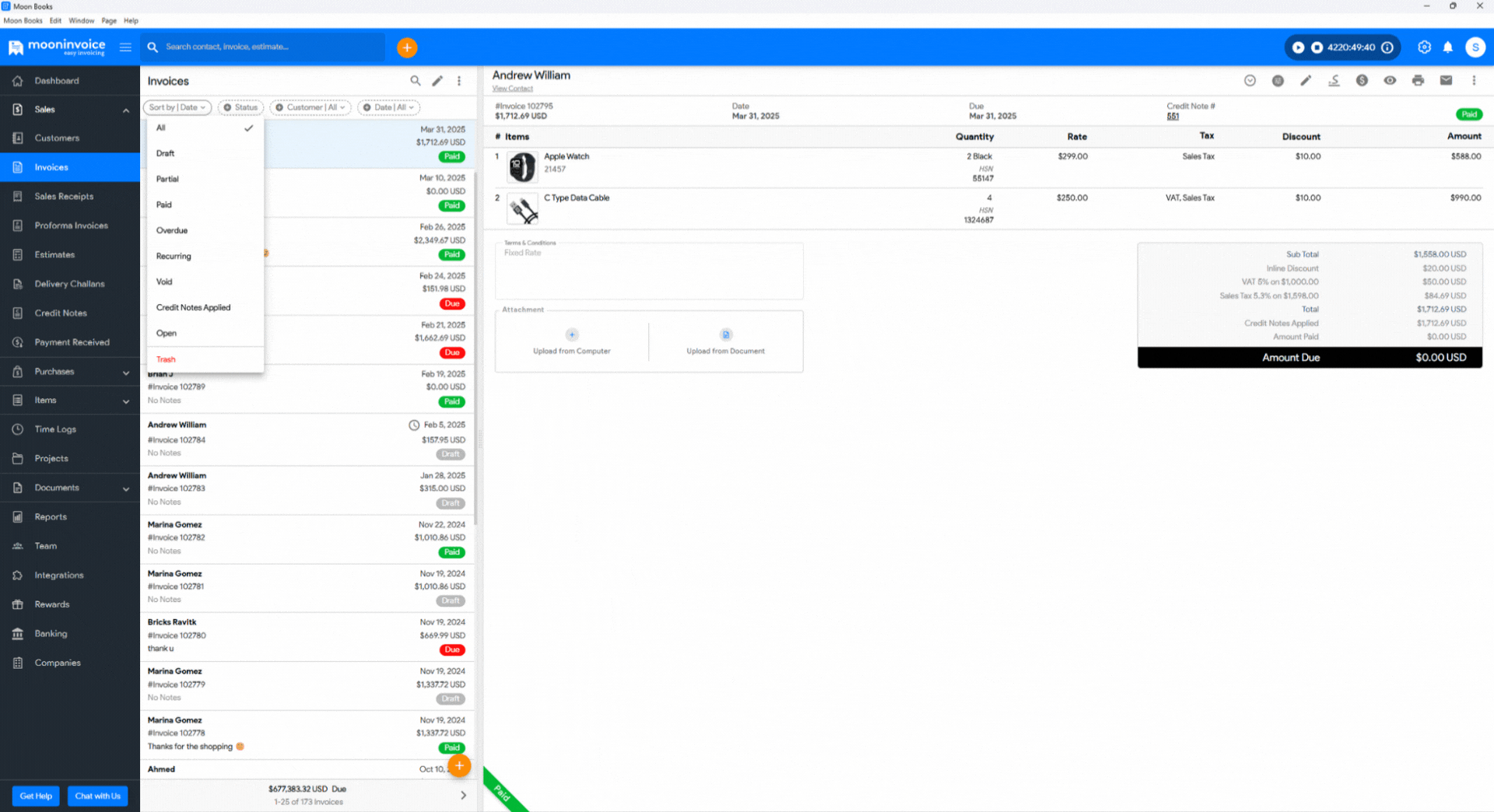Toggle the hamburger sidebar menu
Image resolution: width=1494 pixels, height=812 pixels.
coord(125,47)
